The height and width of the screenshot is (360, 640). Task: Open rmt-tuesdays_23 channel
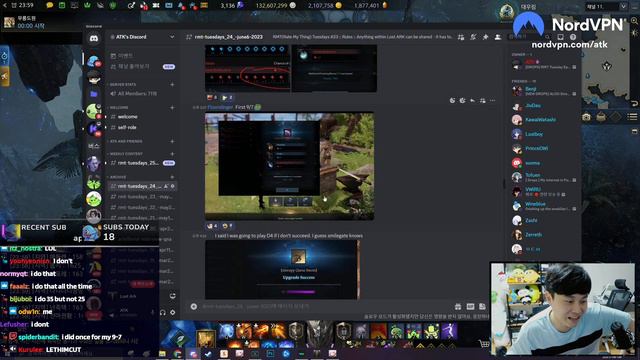coord(142,197)
